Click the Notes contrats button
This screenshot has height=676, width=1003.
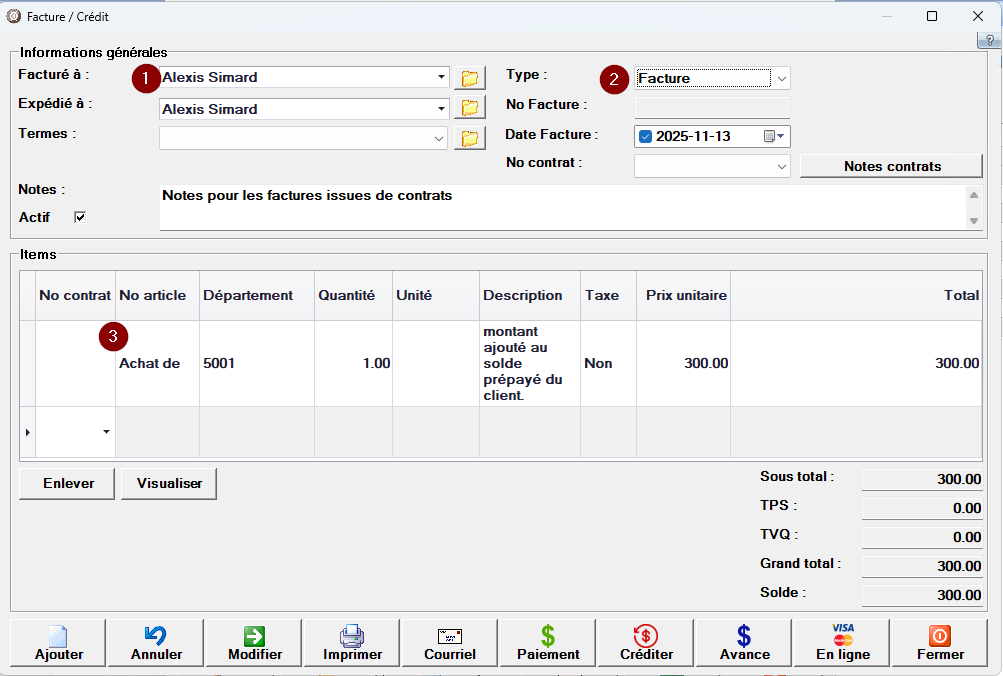pos(892,166)
